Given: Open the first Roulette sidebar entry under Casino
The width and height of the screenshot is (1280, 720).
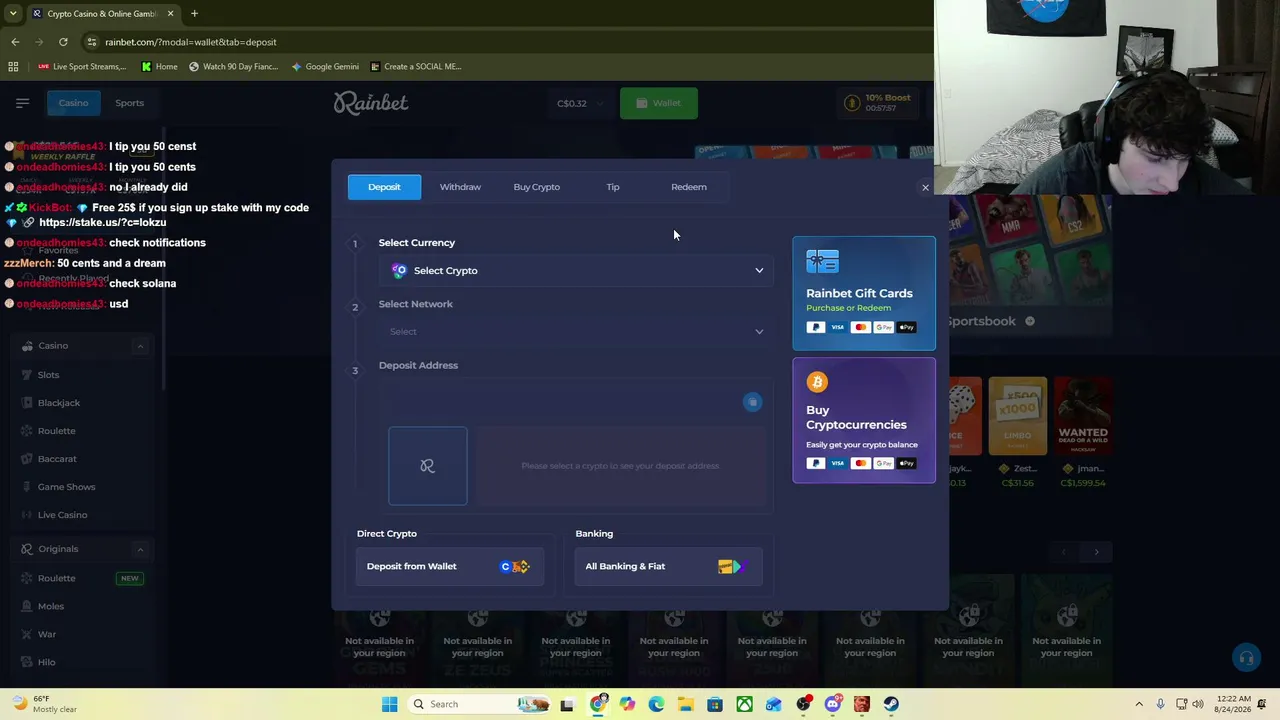Looking at the screenshot, I should 56,431.
